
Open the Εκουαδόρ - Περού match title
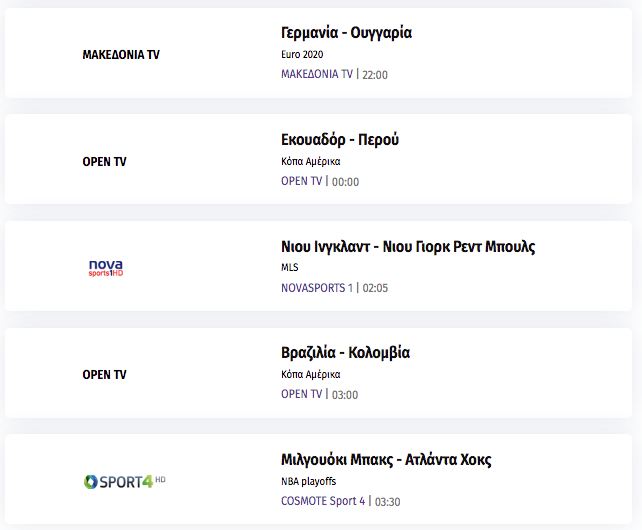[340, 140]
